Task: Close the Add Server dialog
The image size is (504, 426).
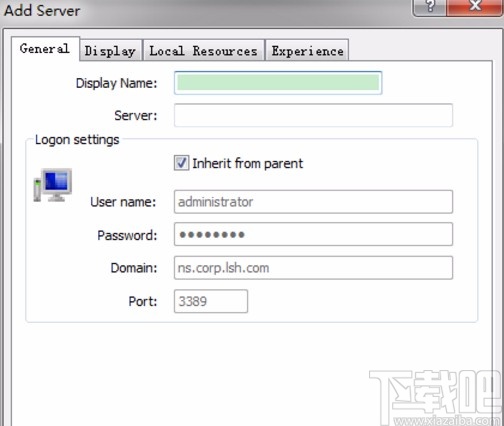Action: click(x=475, y=7)
